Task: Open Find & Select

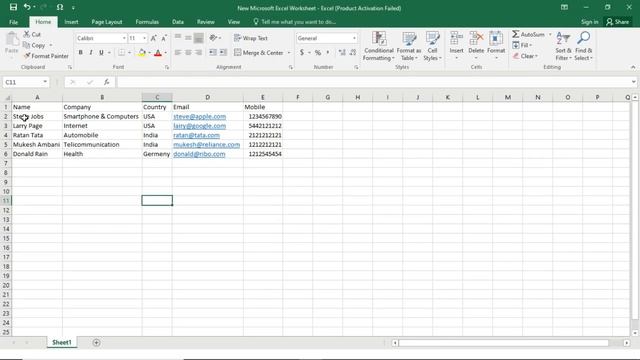Action: point(584,46)
